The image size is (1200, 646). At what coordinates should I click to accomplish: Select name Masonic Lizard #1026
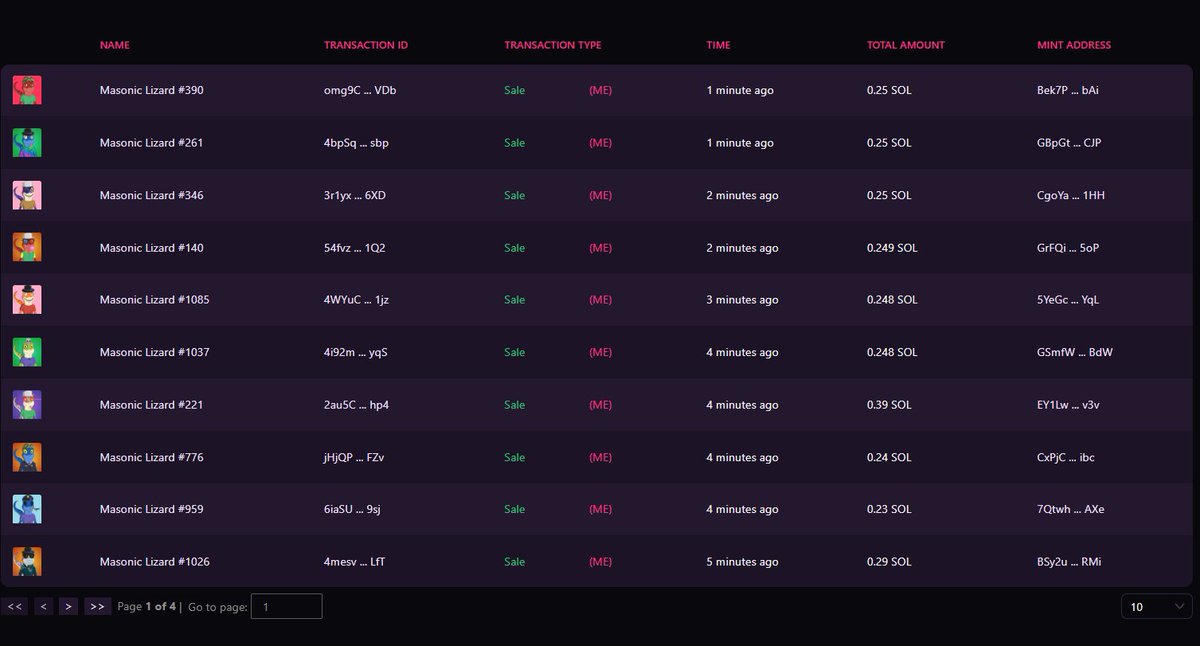coord(155,562)
